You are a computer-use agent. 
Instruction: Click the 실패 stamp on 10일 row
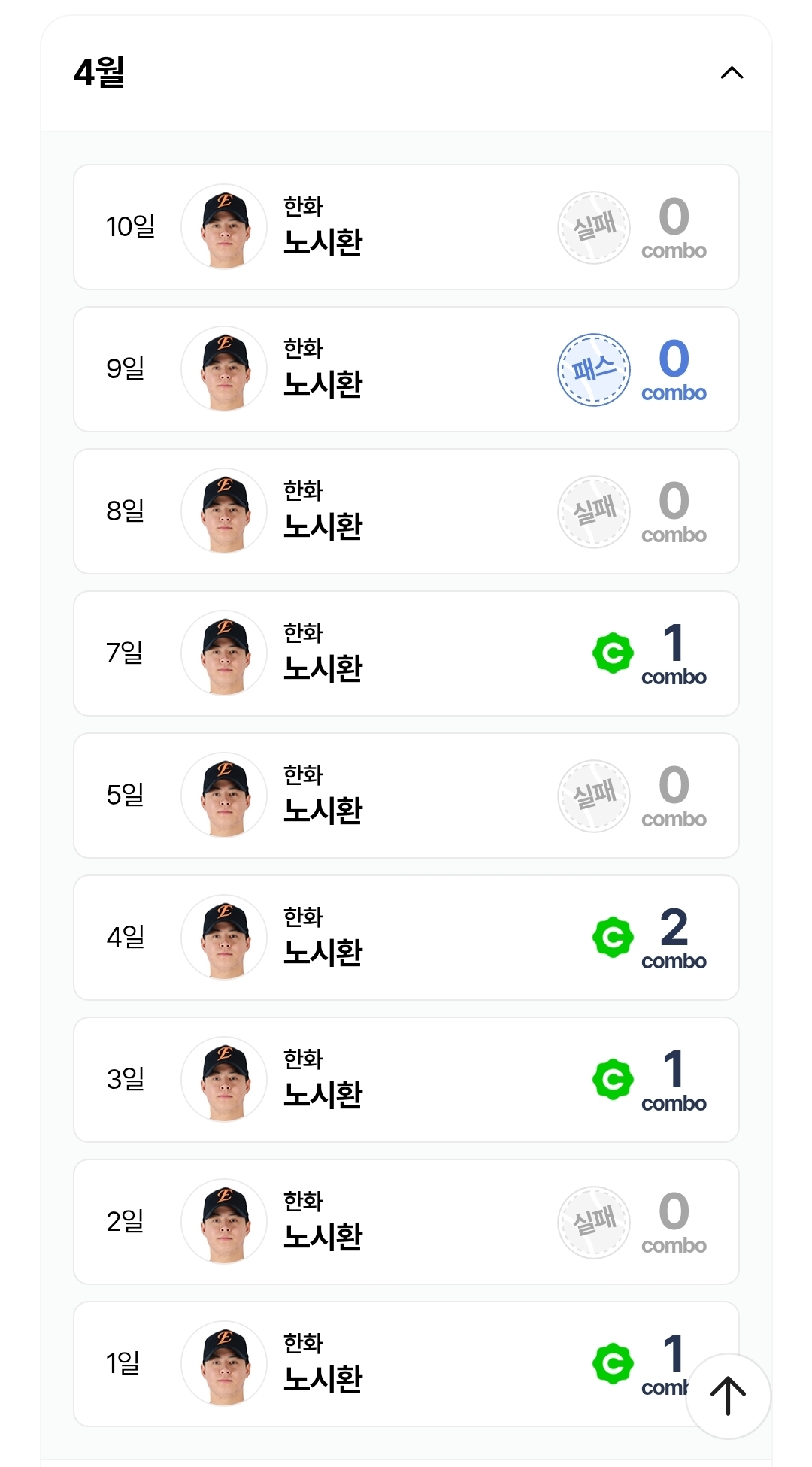(x=594, y=227)
